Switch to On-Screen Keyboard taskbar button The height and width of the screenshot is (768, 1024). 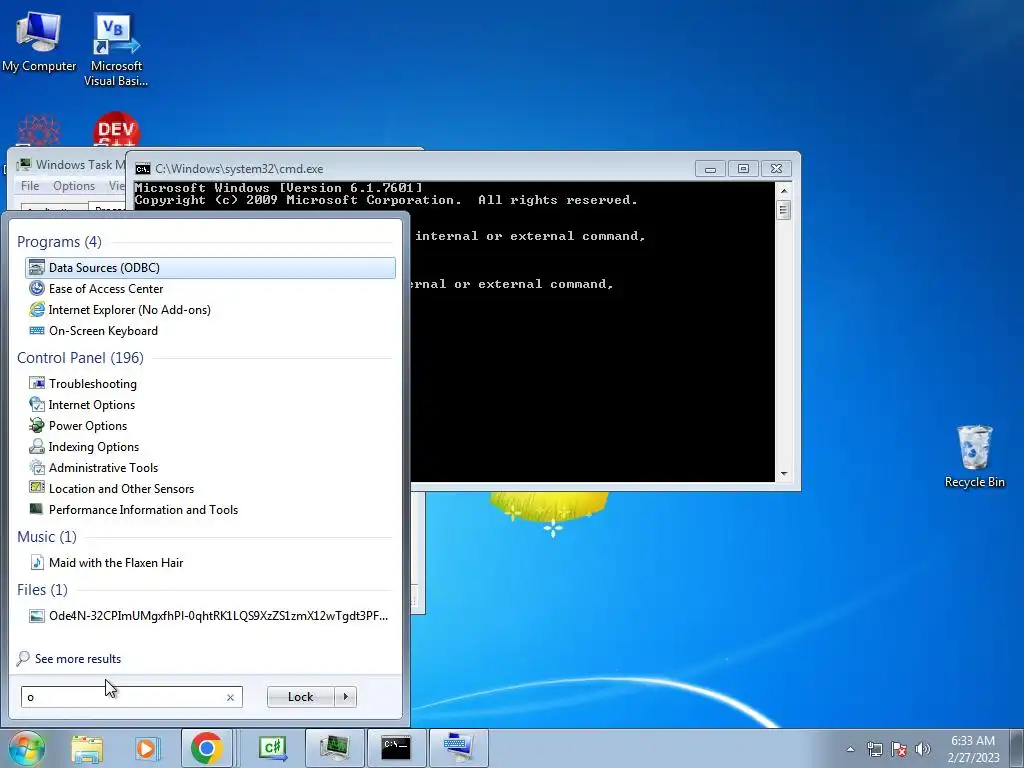[458, 748]
